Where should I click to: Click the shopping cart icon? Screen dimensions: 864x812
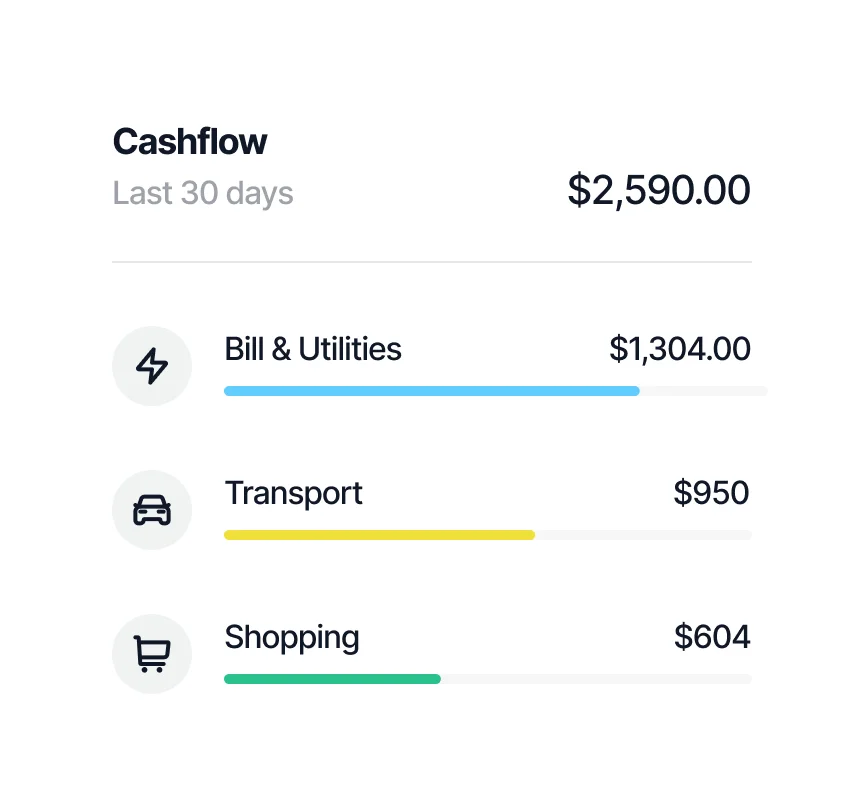point(152,654)
